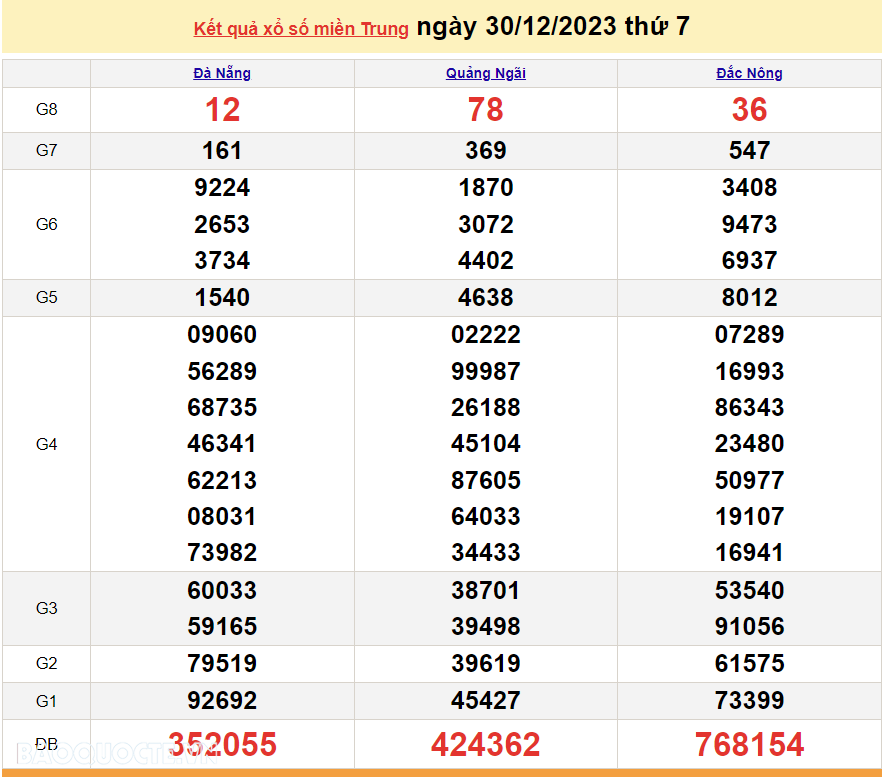The height and width of the screenshot is (777, 883).
Task: Click Đà Nẵng first prize number 92692
Action: pyautogui.click(x=222, y=700)
